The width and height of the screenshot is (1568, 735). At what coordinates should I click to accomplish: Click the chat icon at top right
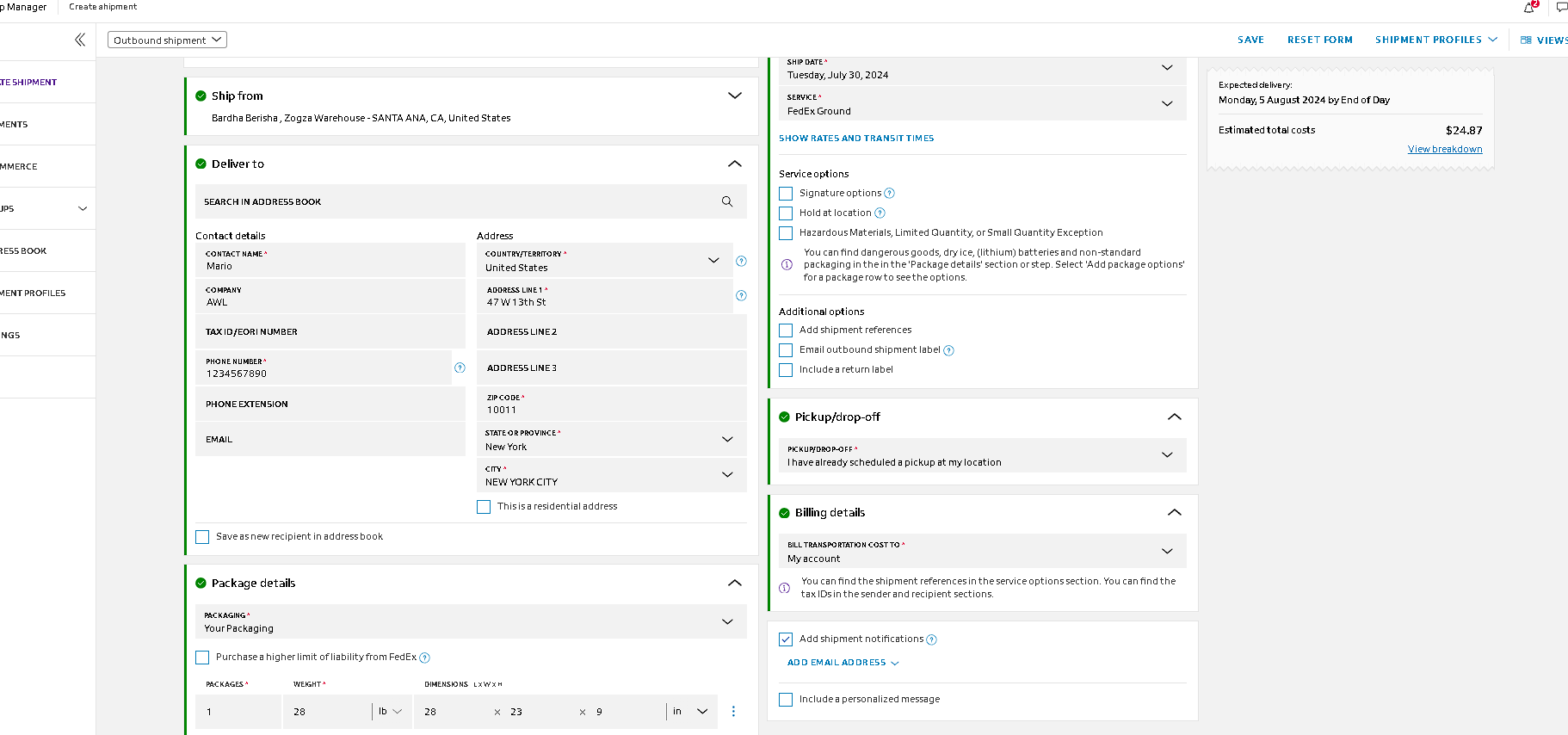click(1561, 7)
